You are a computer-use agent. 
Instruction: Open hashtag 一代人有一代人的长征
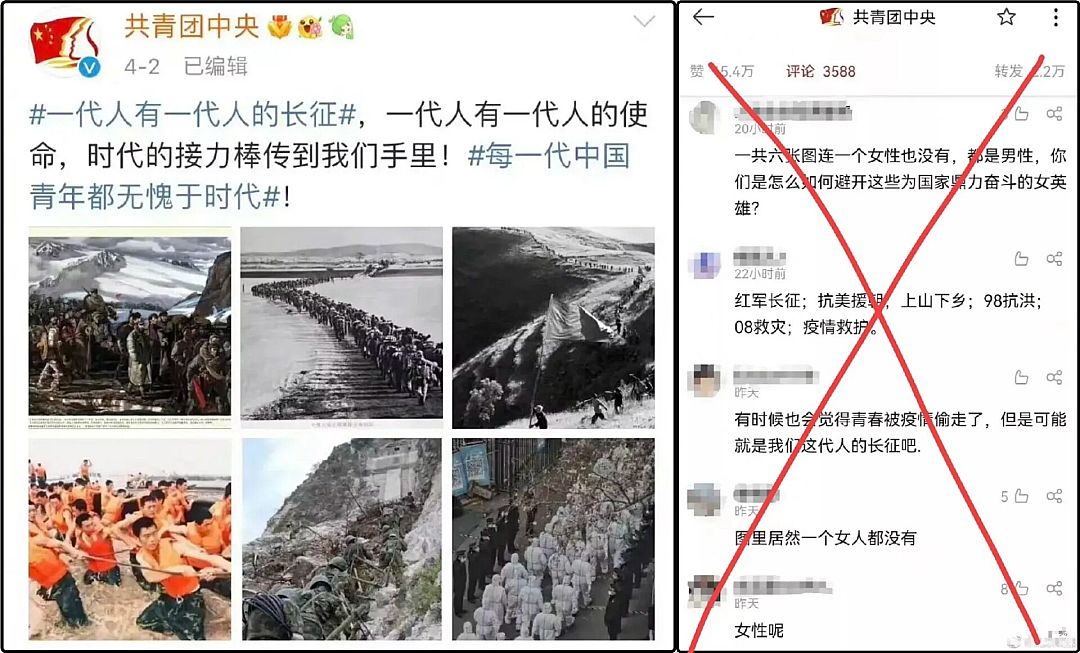click(x=193, y=115)
